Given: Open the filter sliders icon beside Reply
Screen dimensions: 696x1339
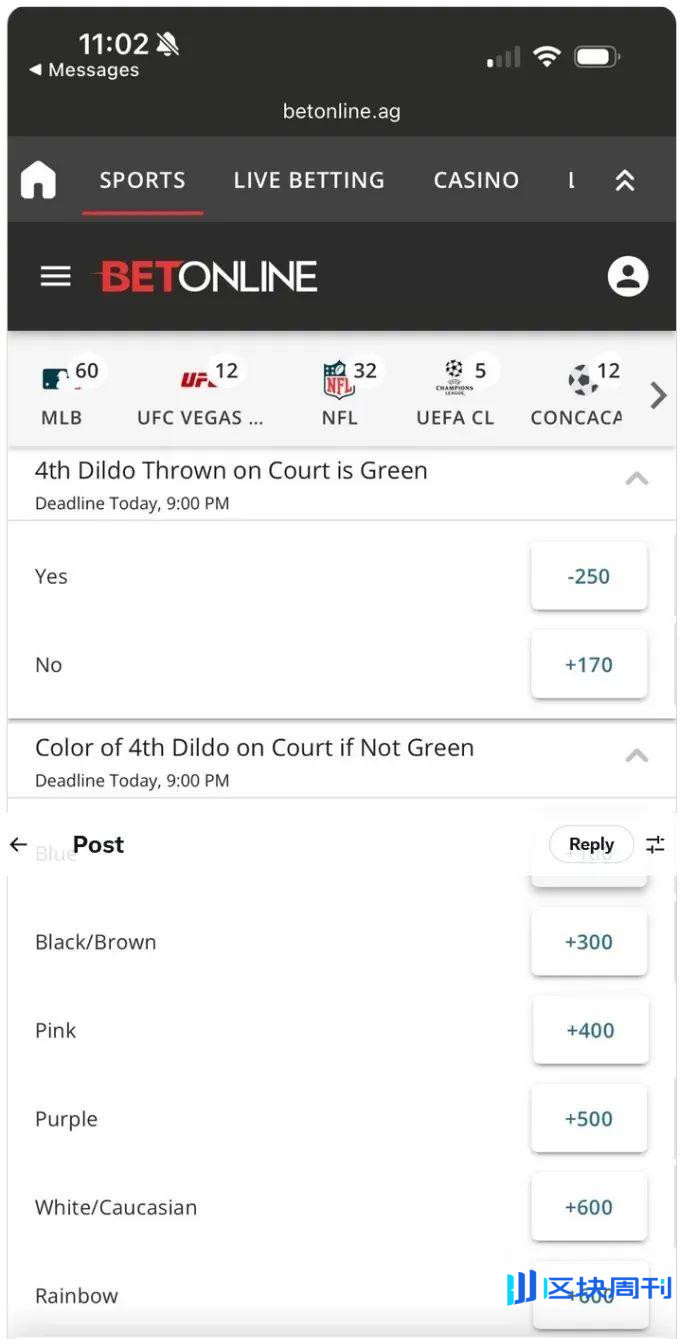Looking at the screenshot, I should click(x=655, y=845).
